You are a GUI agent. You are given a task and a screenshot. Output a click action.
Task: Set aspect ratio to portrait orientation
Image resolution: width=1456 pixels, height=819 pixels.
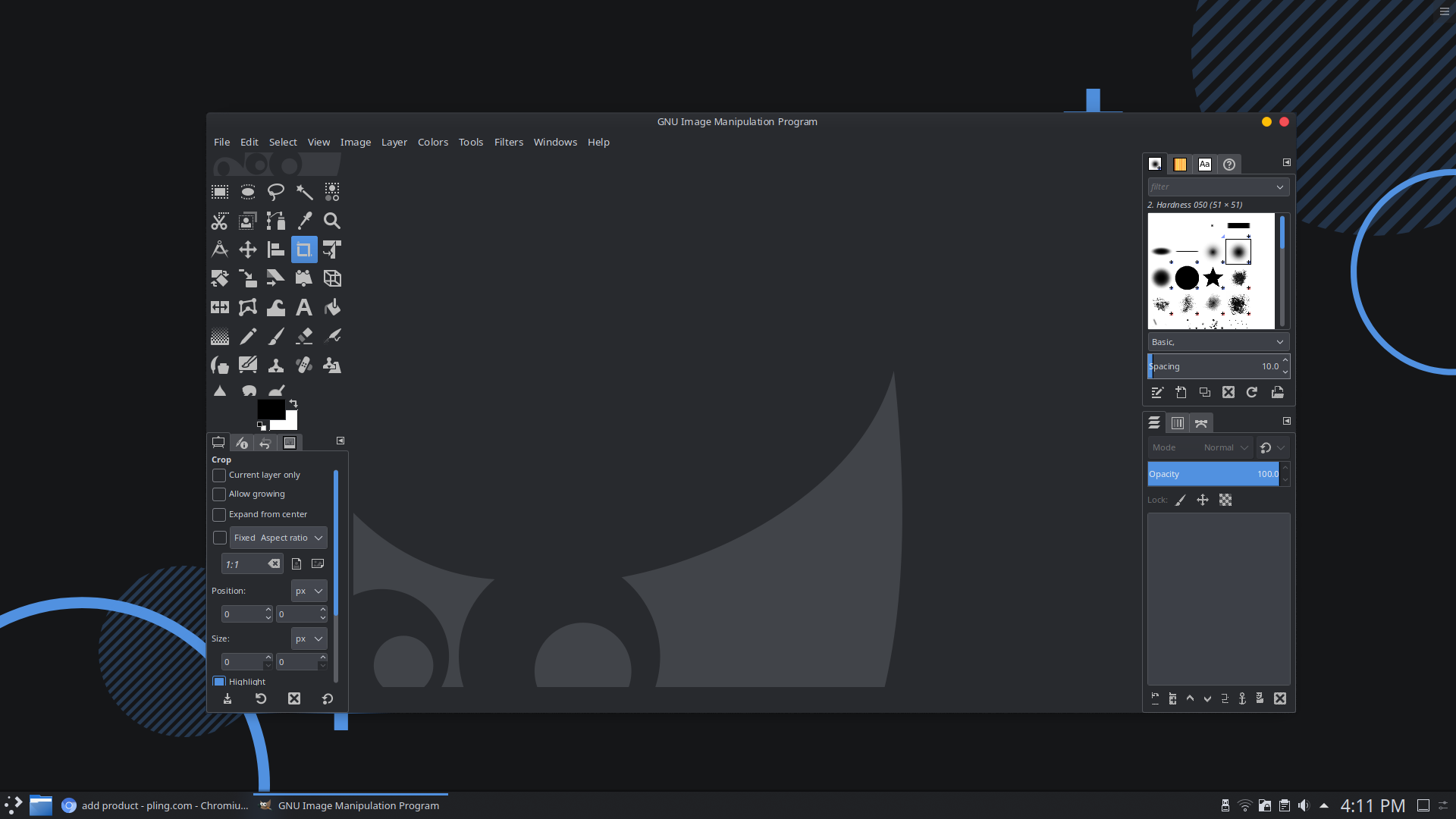tap(297, 563)
